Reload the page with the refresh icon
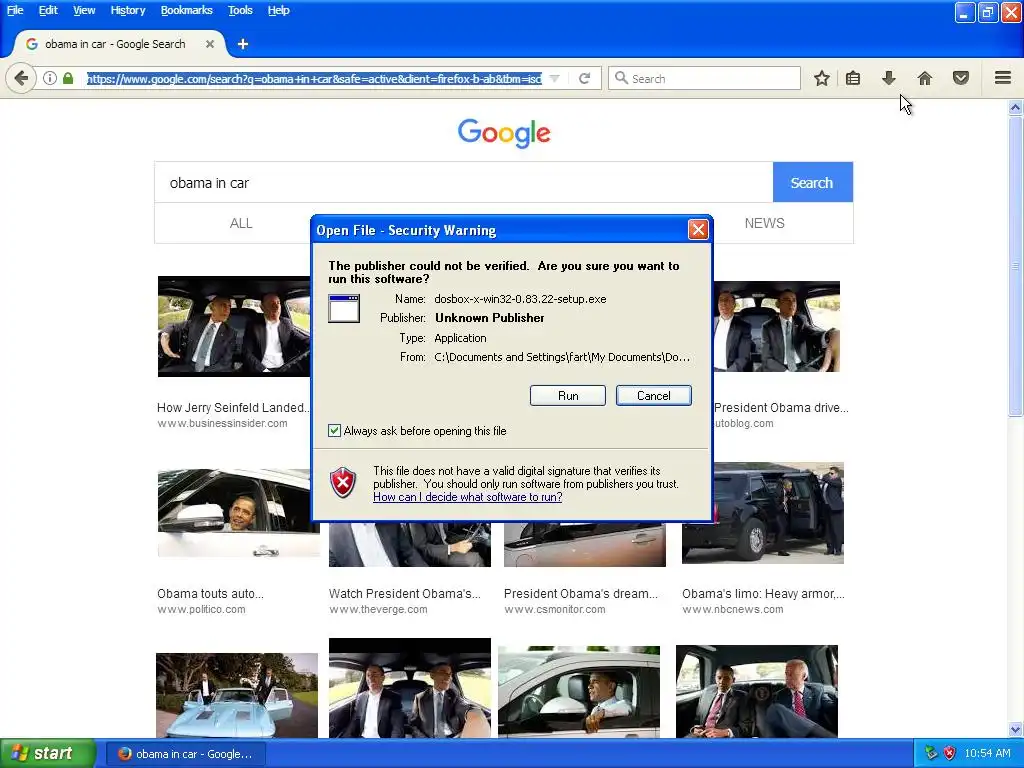 584,78
